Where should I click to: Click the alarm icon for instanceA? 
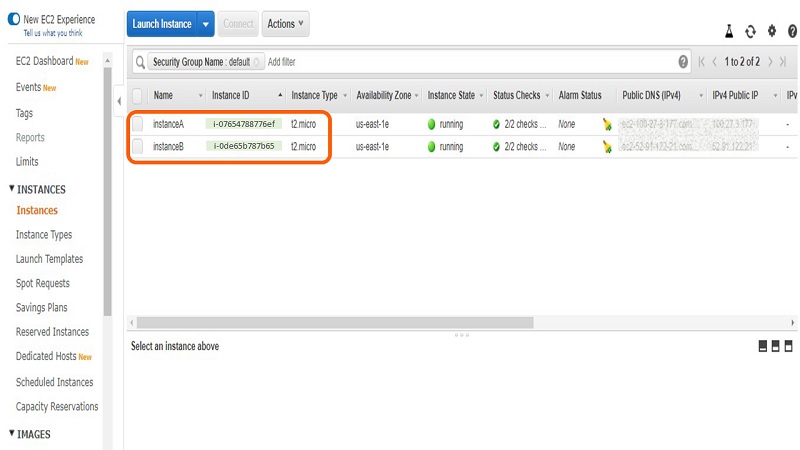click(607, 125)
